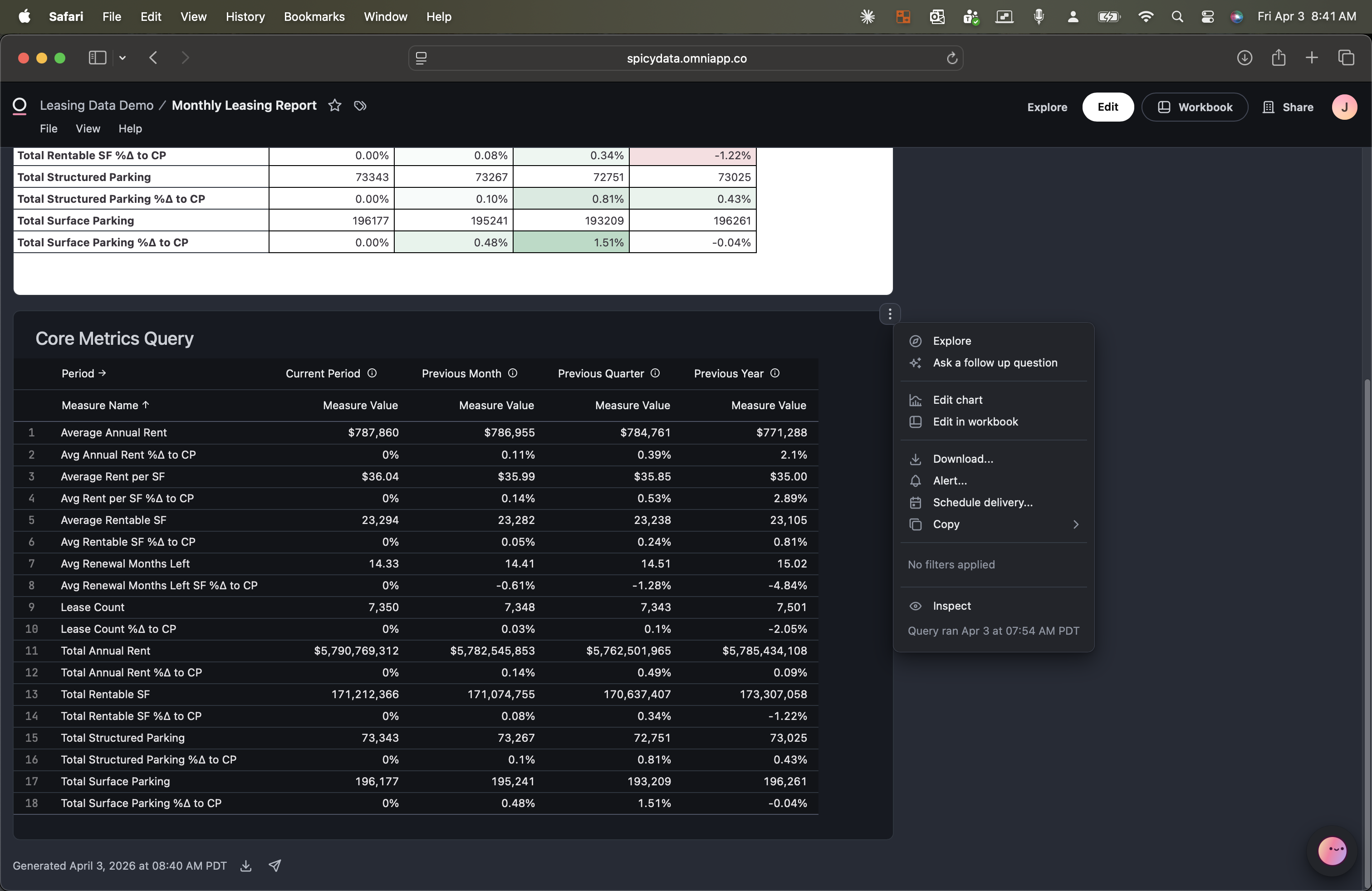The height and width of the screenshot is (891, 1372).
Task: Click the paper-plane send icon near Generated timestamp
Action: point(275,866)
